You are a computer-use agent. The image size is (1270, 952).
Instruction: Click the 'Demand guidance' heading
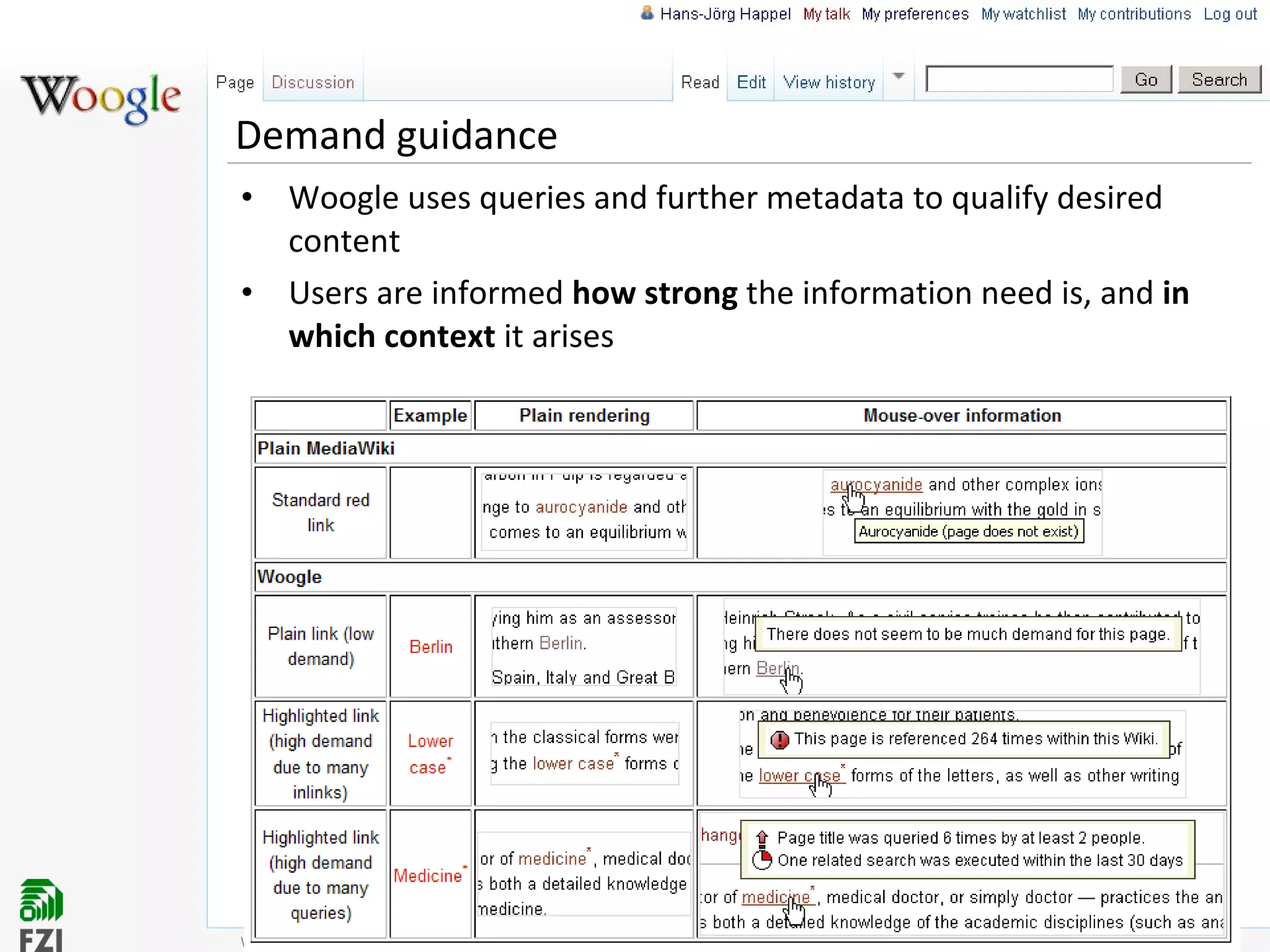(x=396, y=135)
